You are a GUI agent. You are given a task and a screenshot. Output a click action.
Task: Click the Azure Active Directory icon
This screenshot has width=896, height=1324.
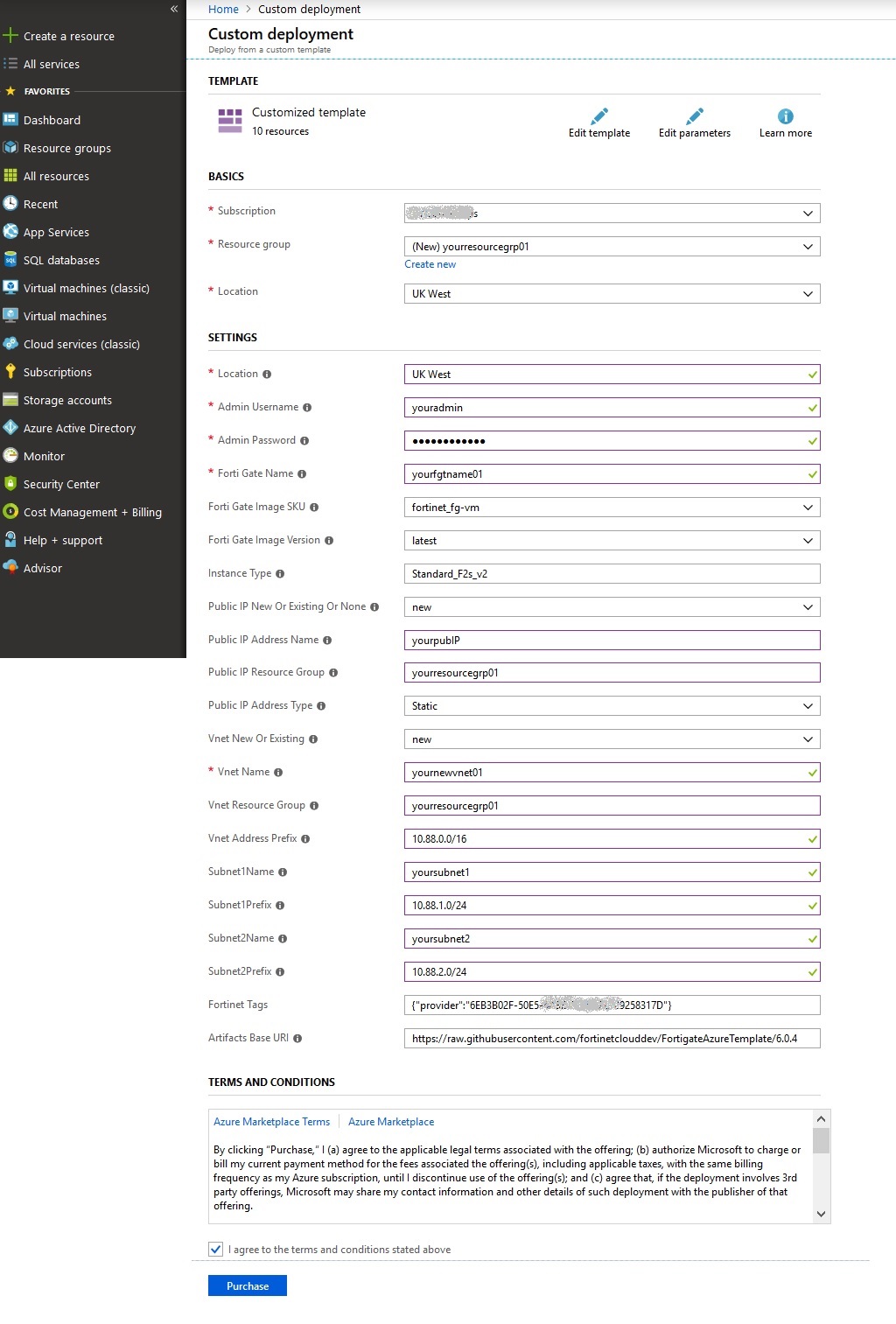[10, 428]
